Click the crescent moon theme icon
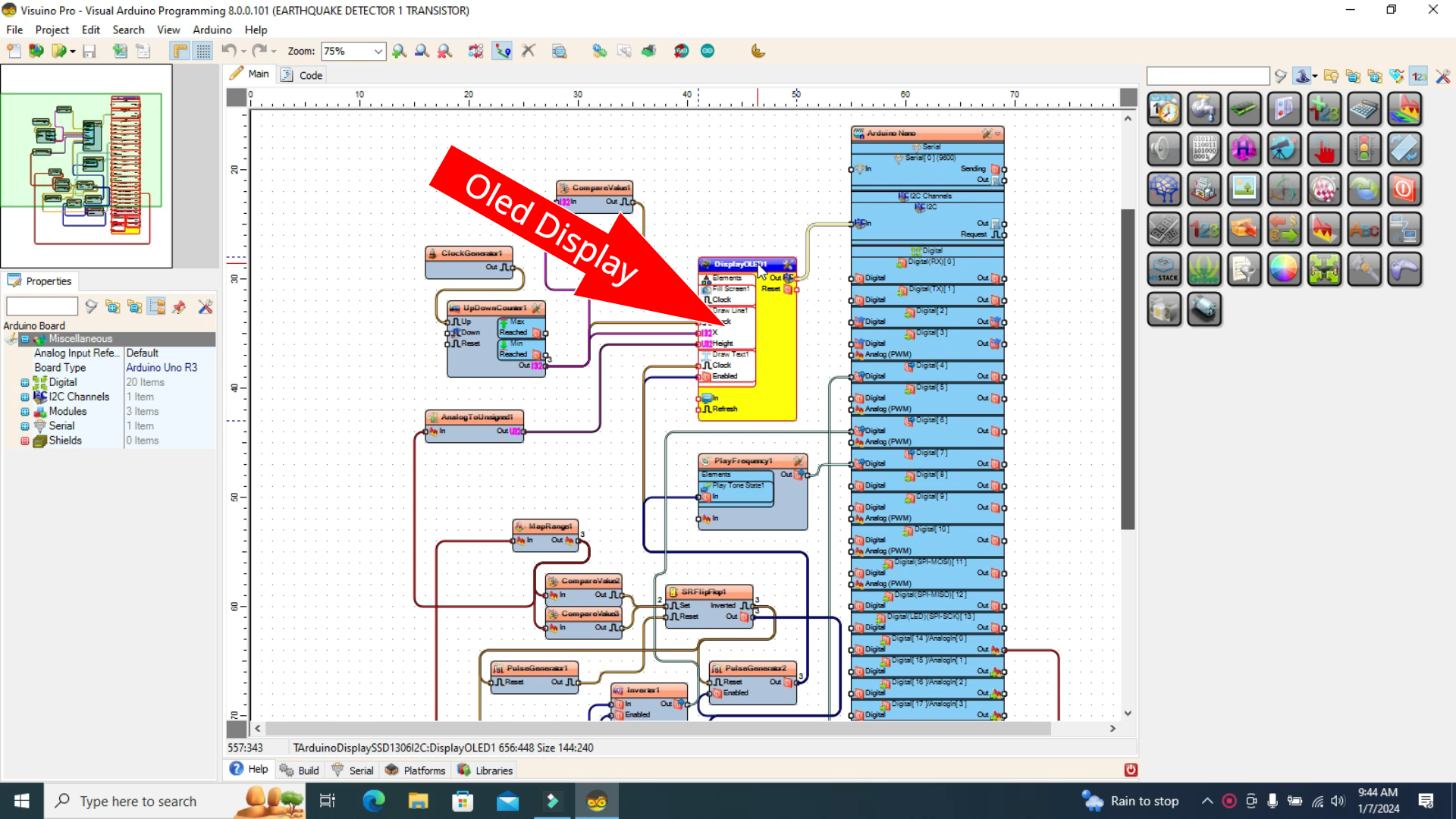Viewport: 1456px width, 819px height. coord(758,51)
